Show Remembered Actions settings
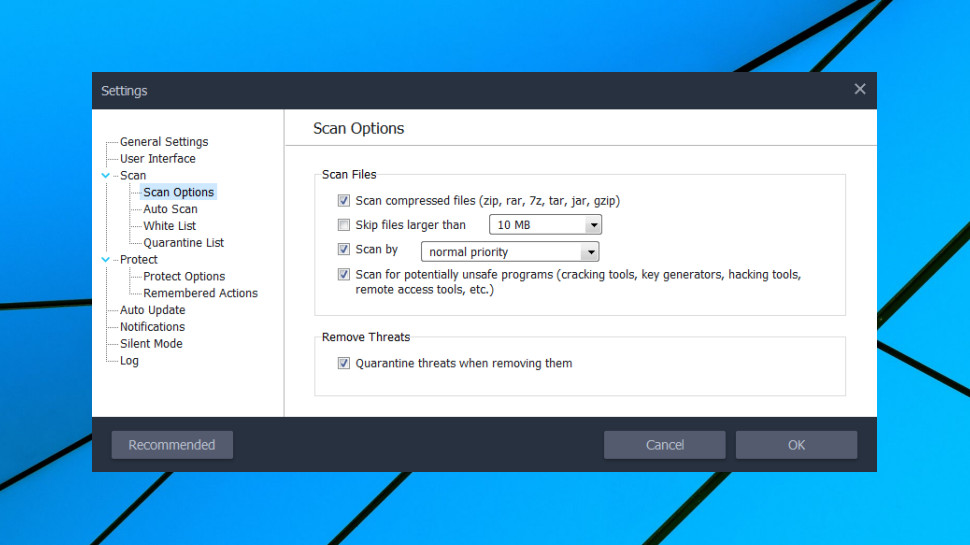Viewport: 970px width, 545px height. pos(200,293)
